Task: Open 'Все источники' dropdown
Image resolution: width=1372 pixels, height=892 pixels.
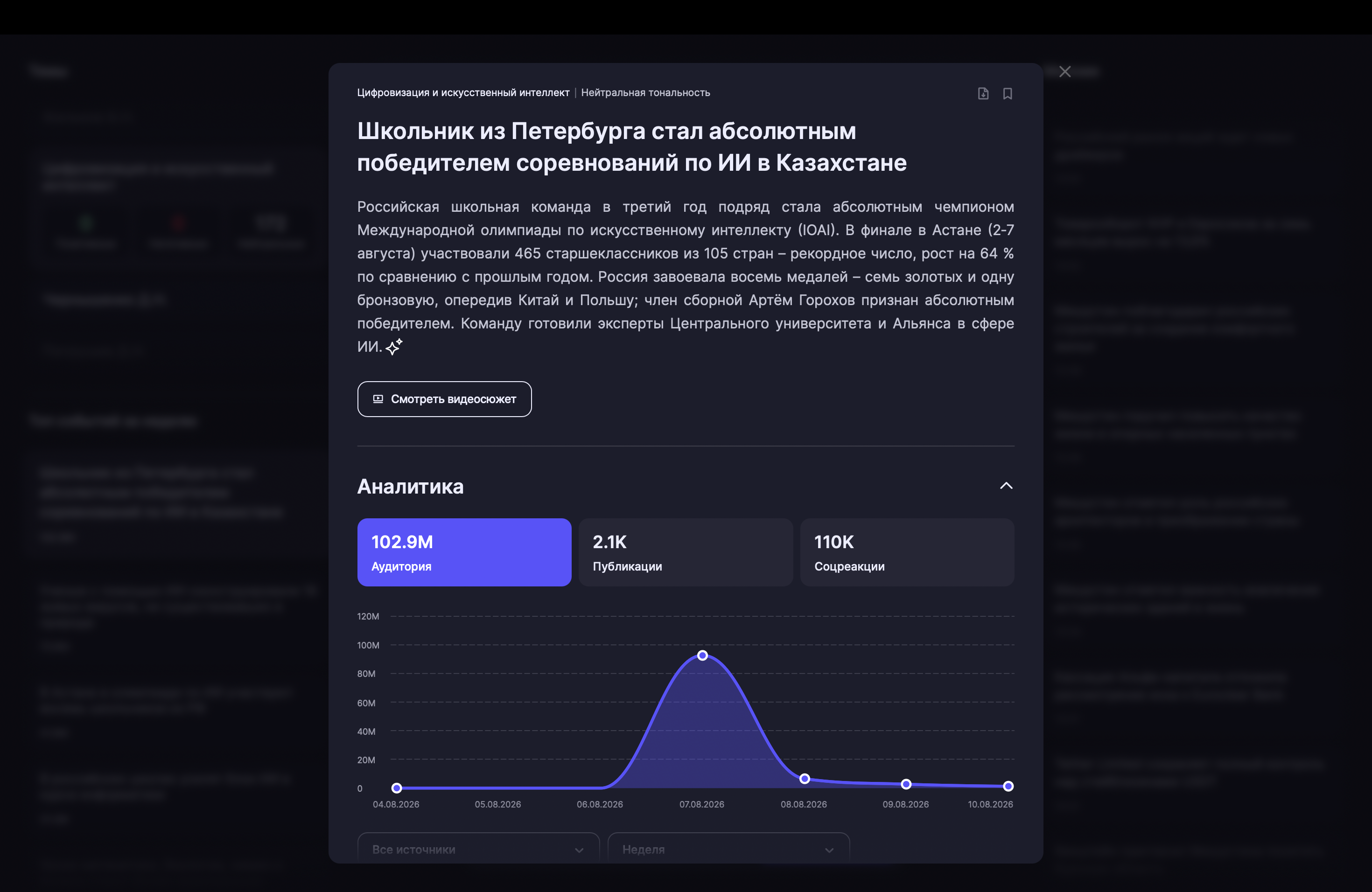Action: (478, 849)
